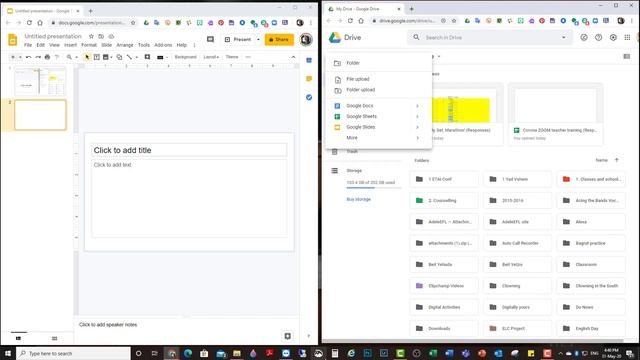Open the Google Calendar side panel icon
Screen dimensions: 640x360
tap(309, 60)
